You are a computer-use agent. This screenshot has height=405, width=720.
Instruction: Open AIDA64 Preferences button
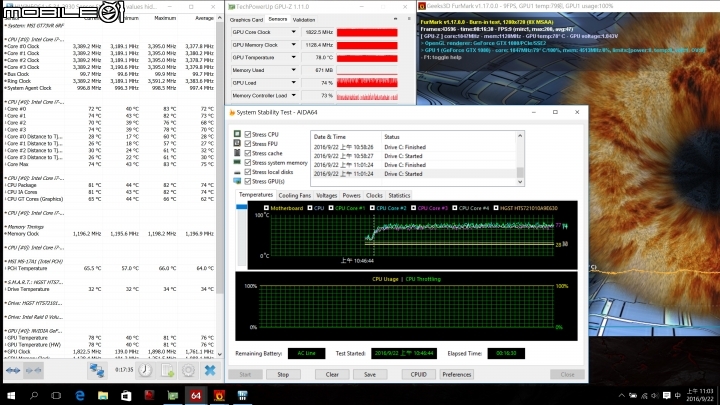456,374
